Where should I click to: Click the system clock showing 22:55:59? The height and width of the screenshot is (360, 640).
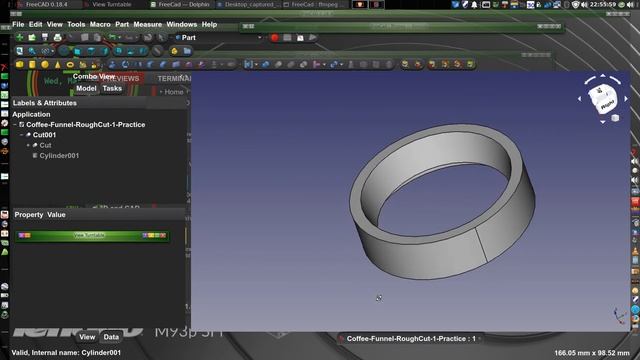tap(603, 4)
